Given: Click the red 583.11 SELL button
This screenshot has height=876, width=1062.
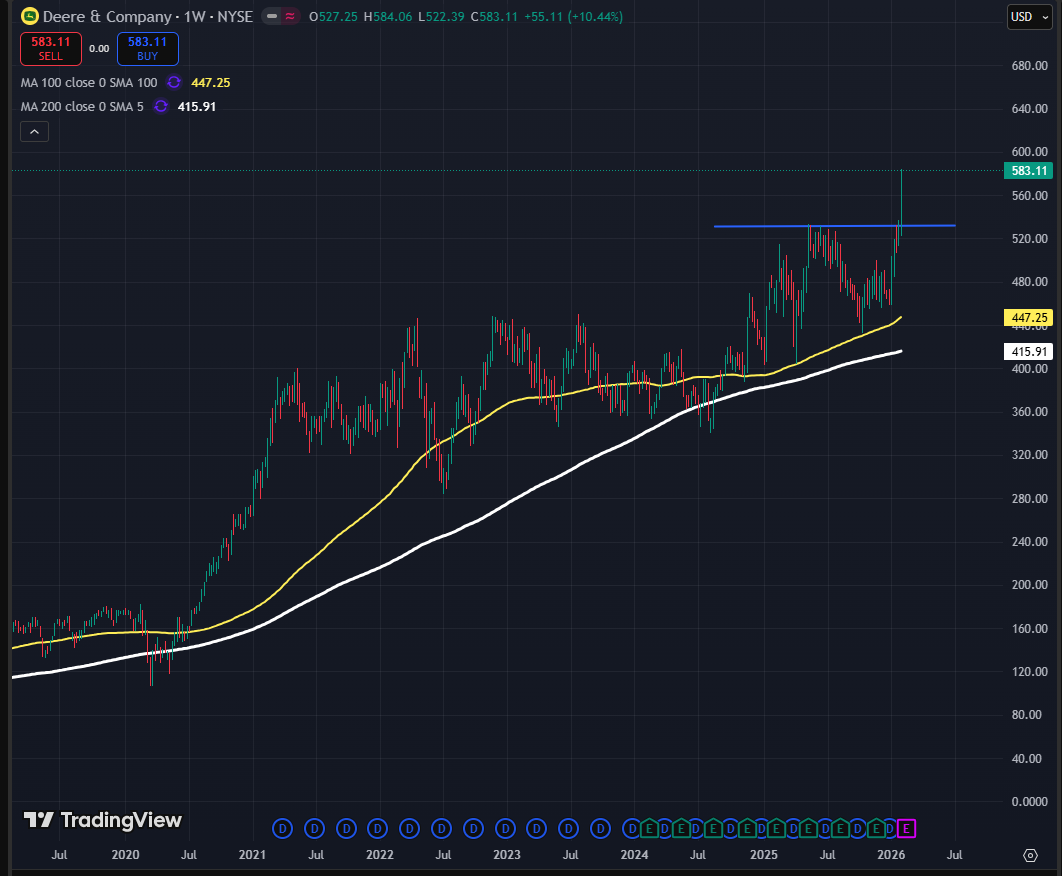Looking at the screenshot, I should click(51, 49).
